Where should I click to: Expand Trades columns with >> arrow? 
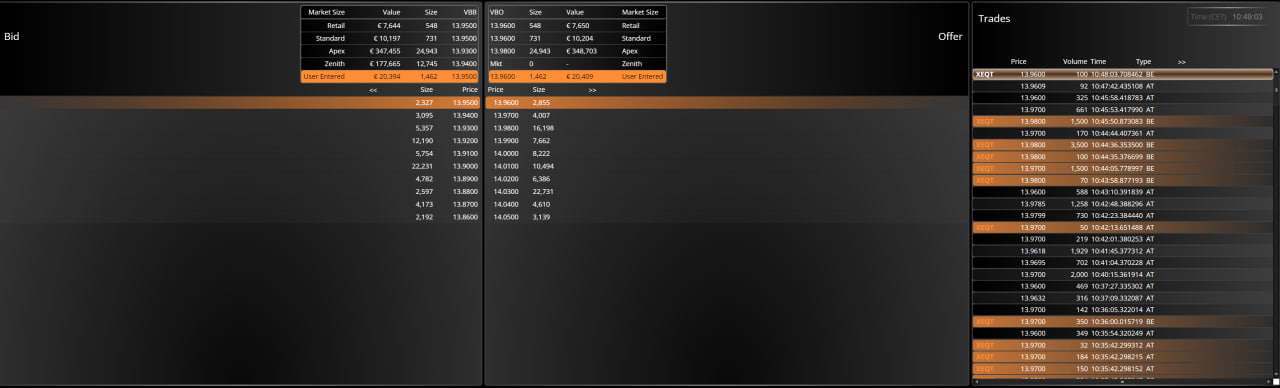click(x=1181, y=62)
